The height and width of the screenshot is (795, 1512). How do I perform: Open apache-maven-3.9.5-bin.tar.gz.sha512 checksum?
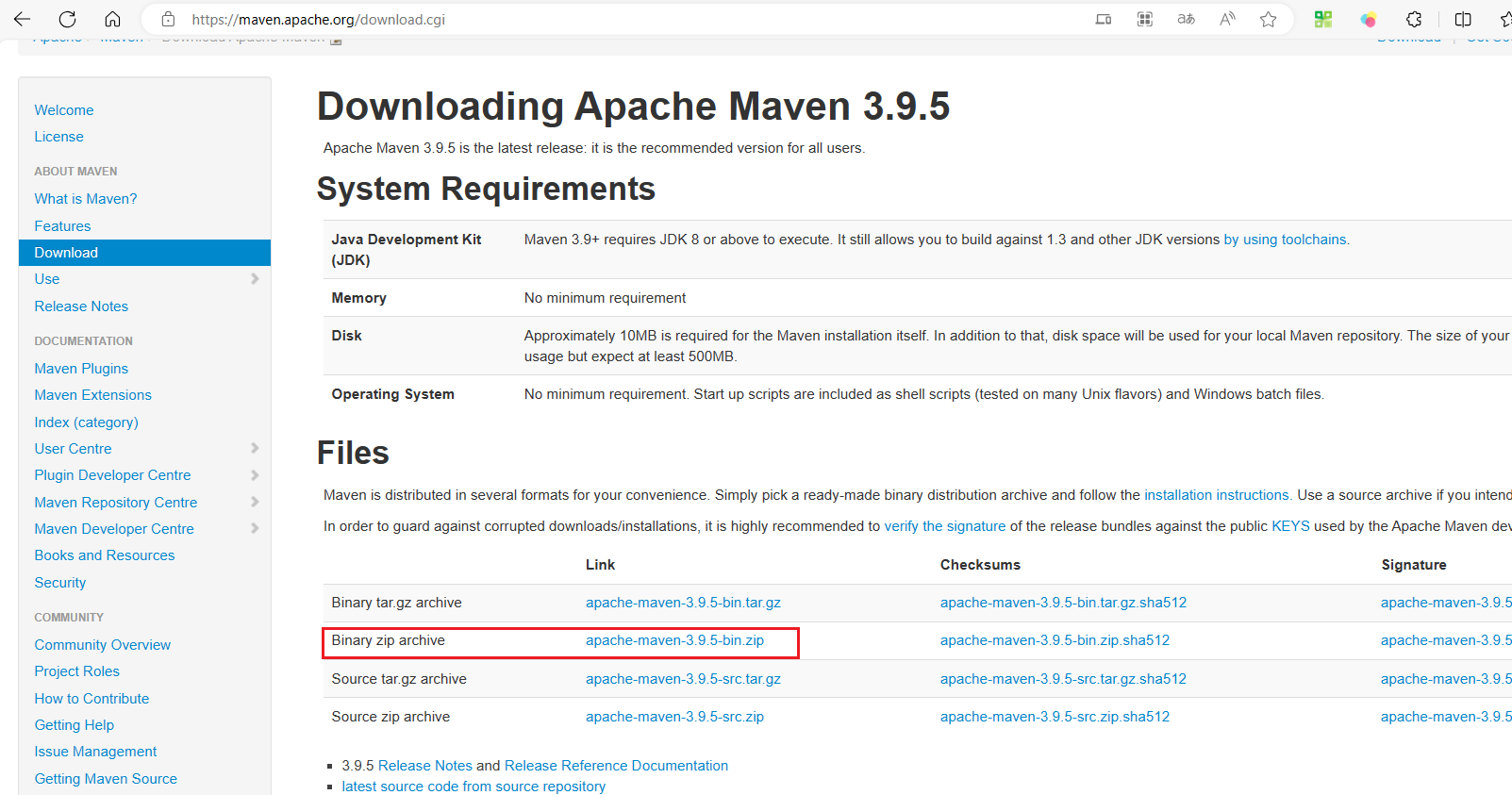pyautogui.click(x=1063, y=603)
